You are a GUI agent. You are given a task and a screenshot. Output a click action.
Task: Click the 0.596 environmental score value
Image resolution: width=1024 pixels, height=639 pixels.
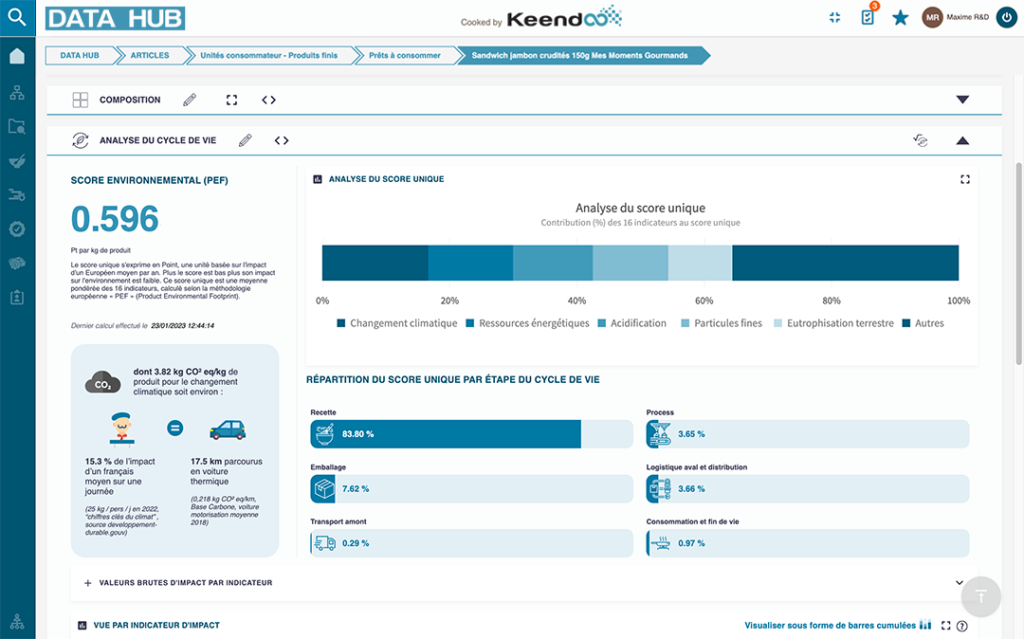pos(115,219)
